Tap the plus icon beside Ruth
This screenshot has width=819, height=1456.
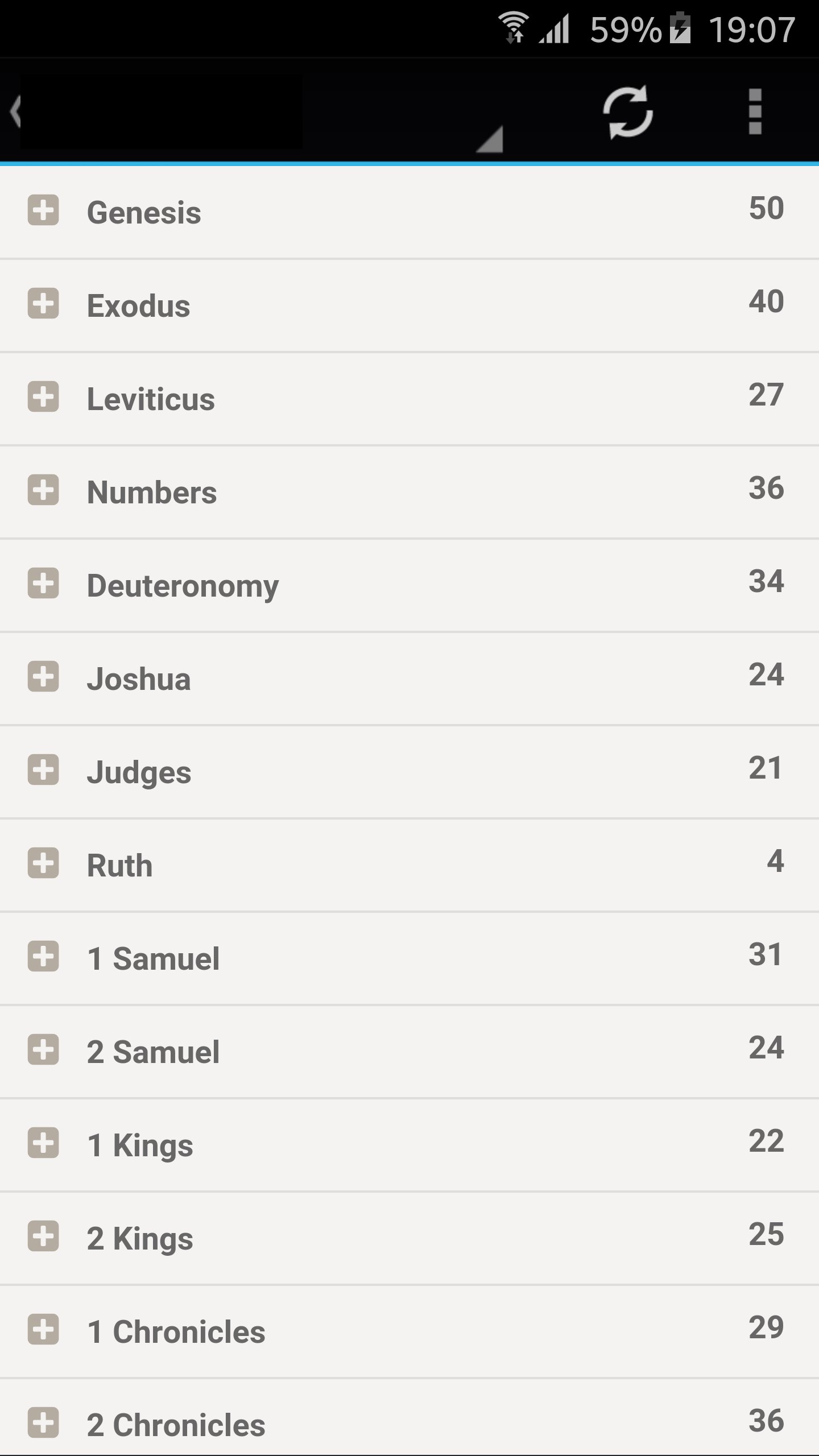(43, 863)
